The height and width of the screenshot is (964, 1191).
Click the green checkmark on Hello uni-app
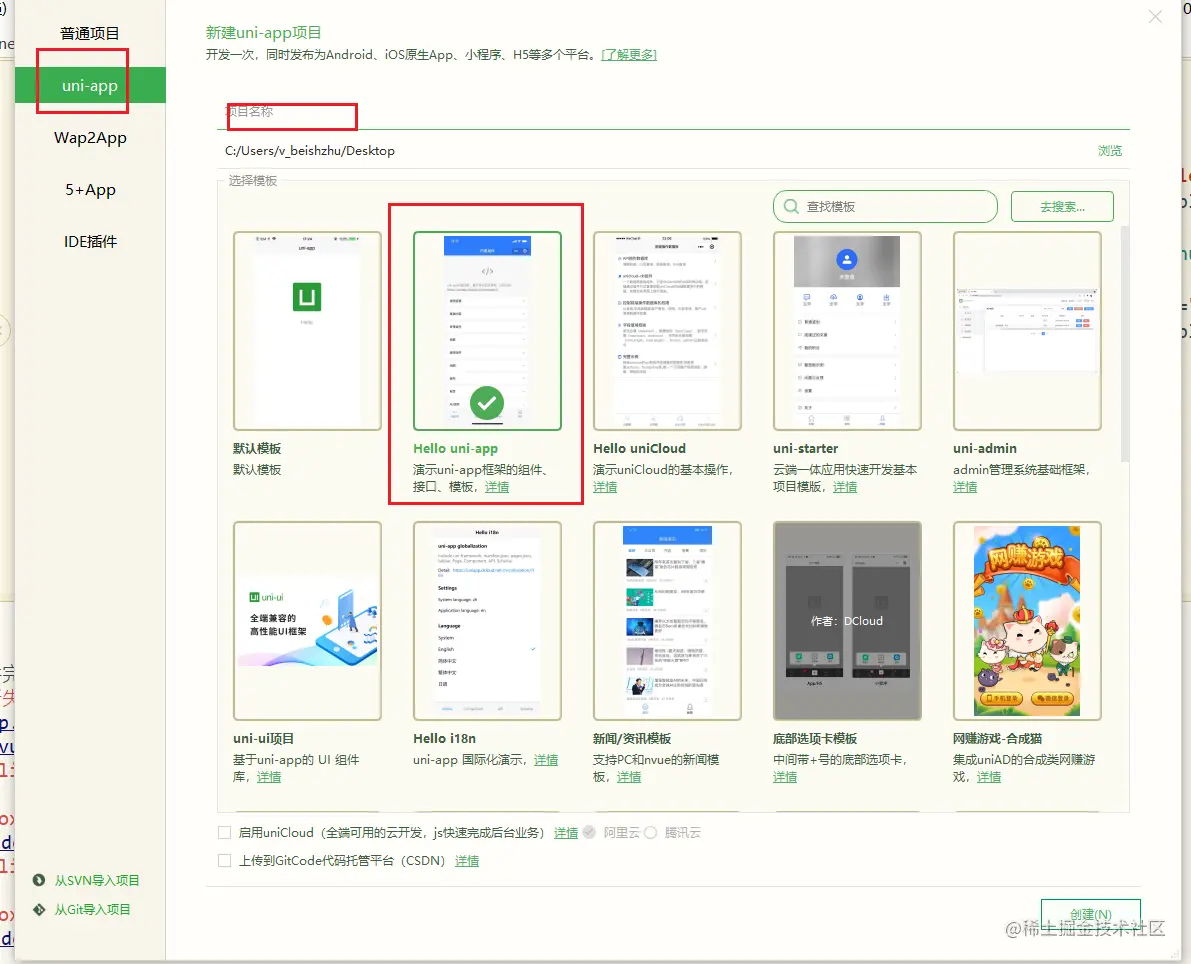pyautogui.click(x=487, y=403)
